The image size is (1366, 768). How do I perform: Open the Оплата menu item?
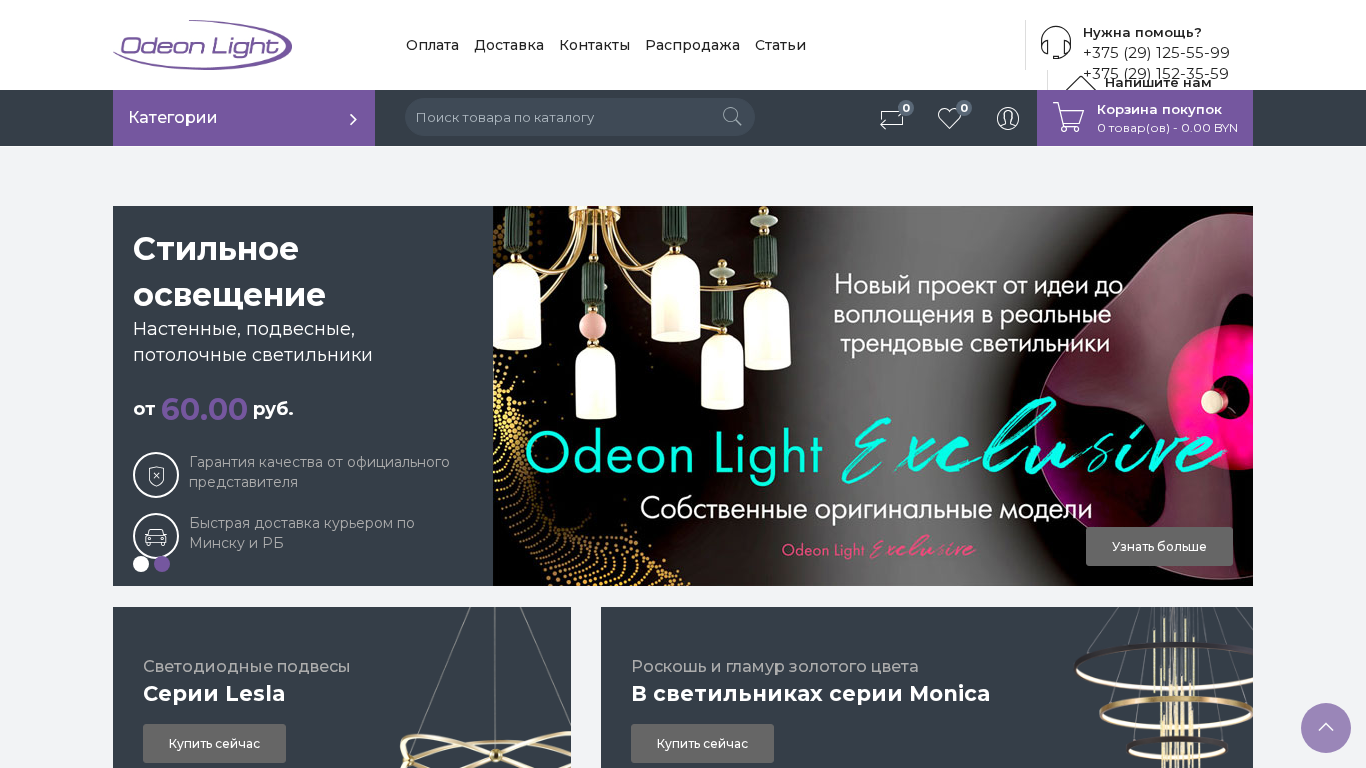point(432,45)
